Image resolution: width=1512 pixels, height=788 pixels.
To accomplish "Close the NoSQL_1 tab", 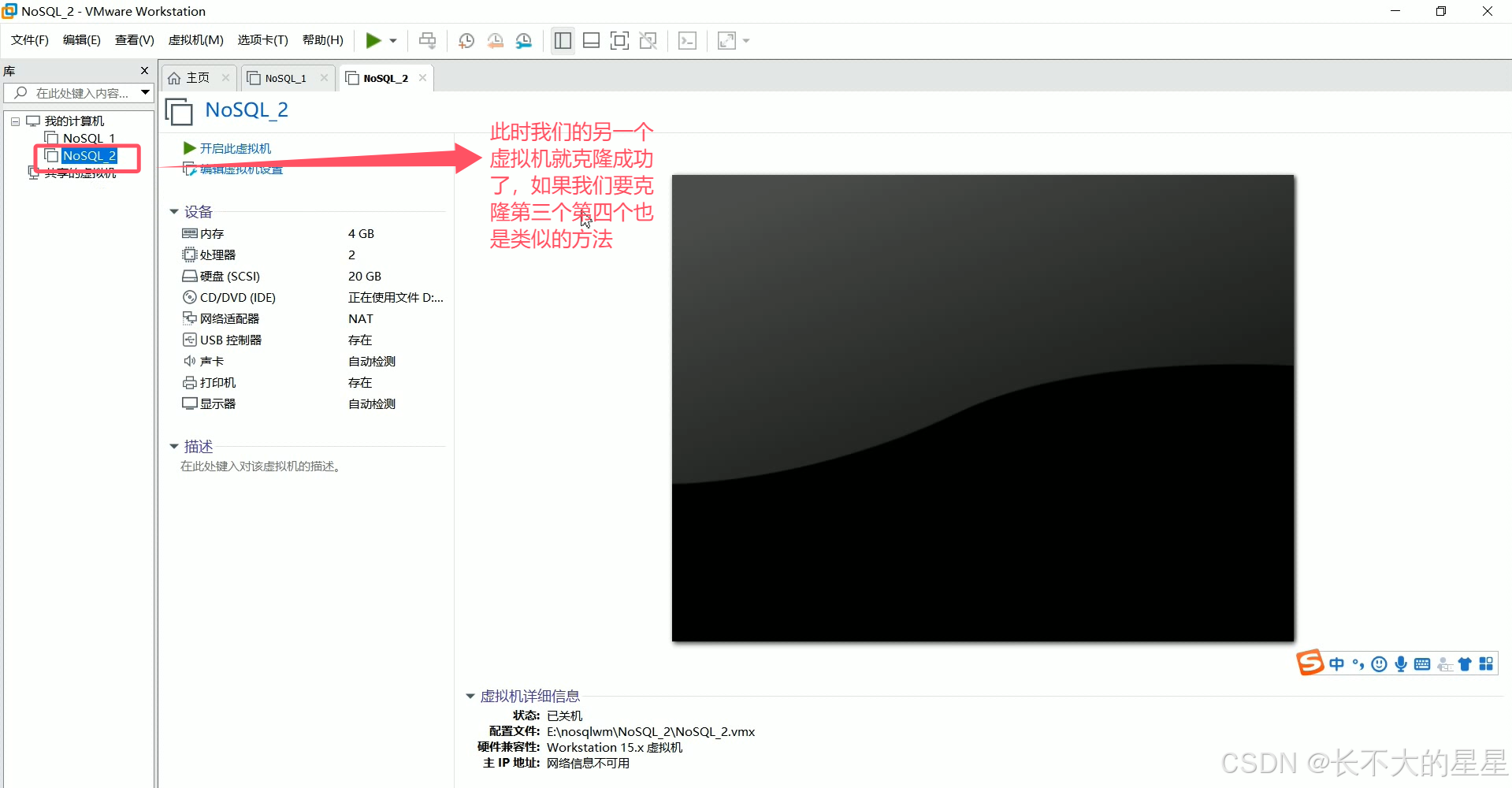I will (324, 78).
